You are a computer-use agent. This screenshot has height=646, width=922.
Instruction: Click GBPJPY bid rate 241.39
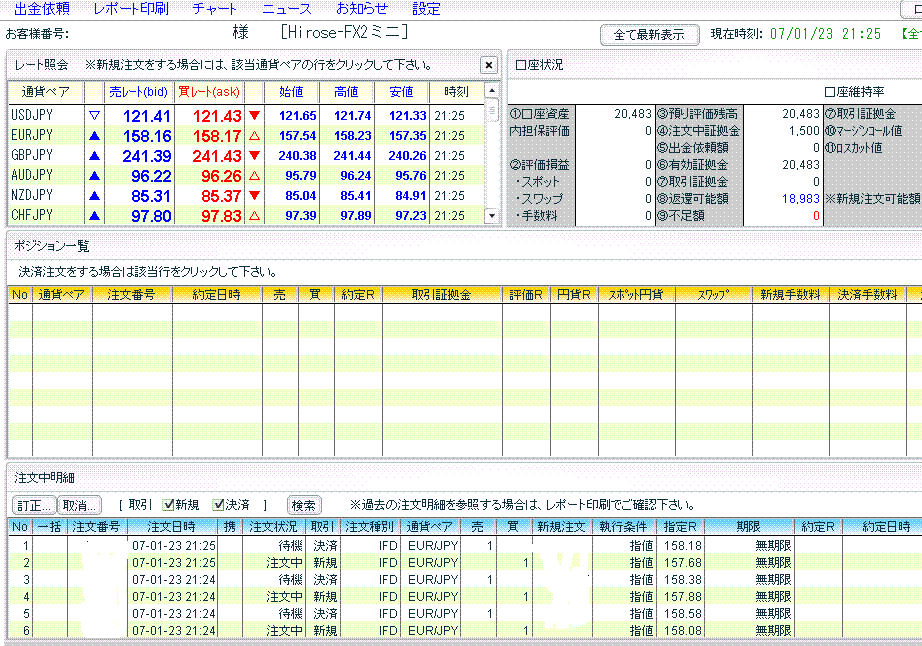point(147,156)
